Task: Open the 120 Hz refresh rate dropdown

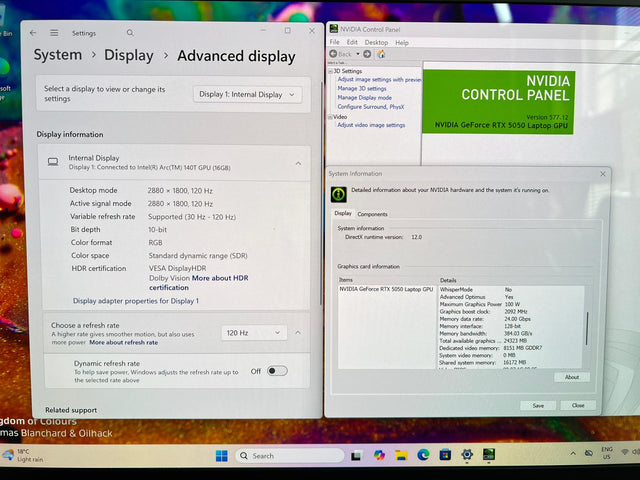Action: (254, 333)
